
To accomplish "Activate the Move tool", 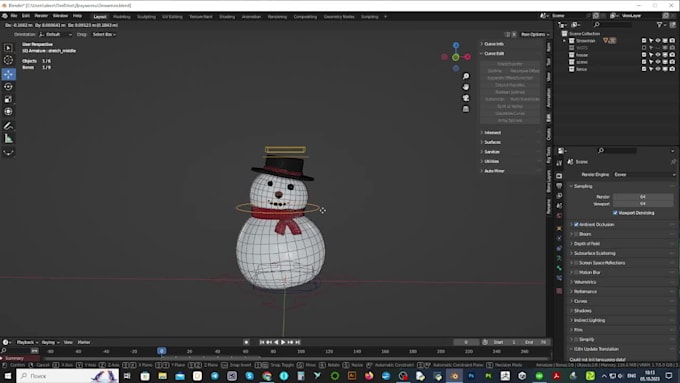I will 8,74.
